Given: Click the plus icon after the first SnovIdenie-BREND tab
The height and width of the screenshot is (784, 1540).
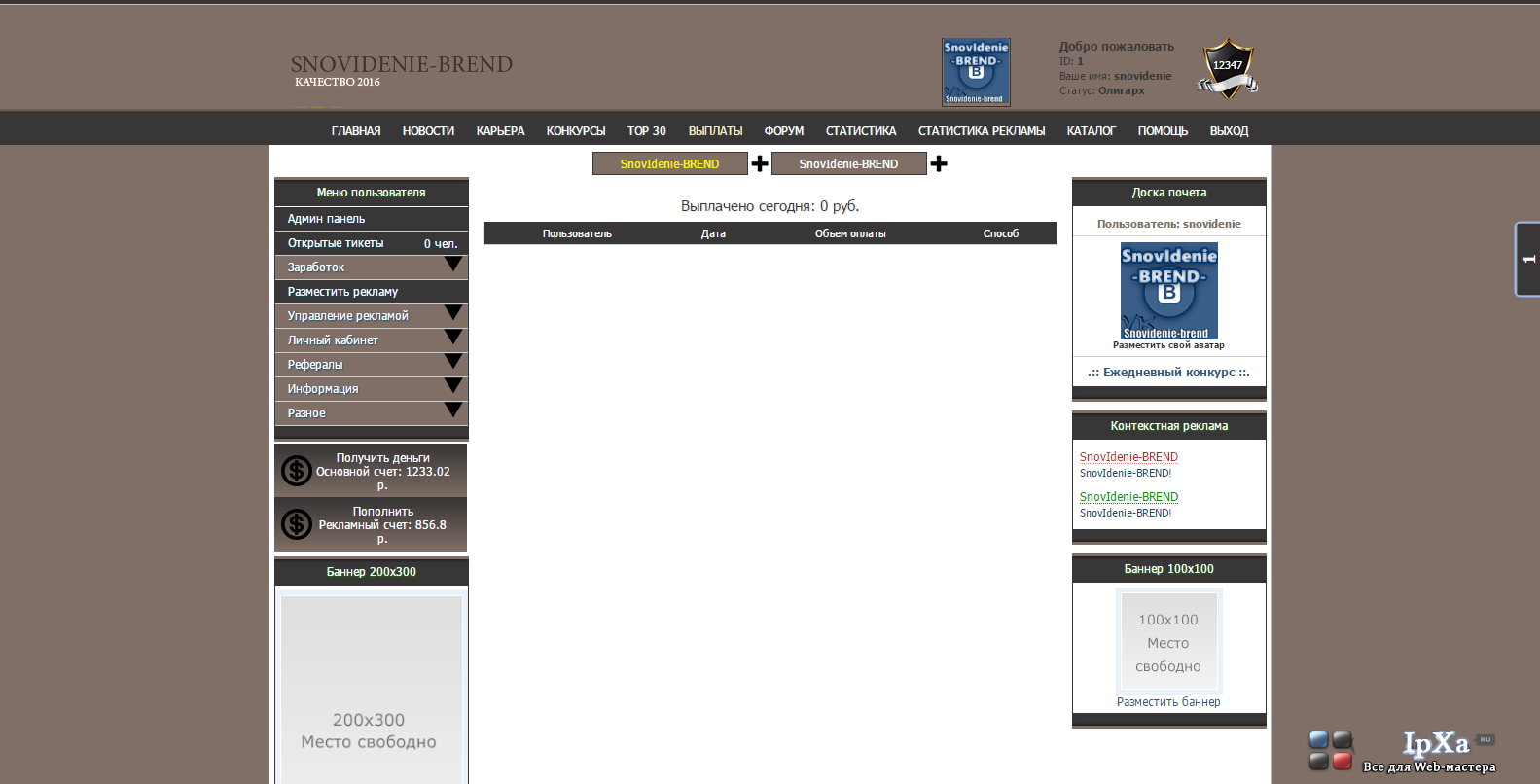Looking at the screenshot, I should point(760,163).
